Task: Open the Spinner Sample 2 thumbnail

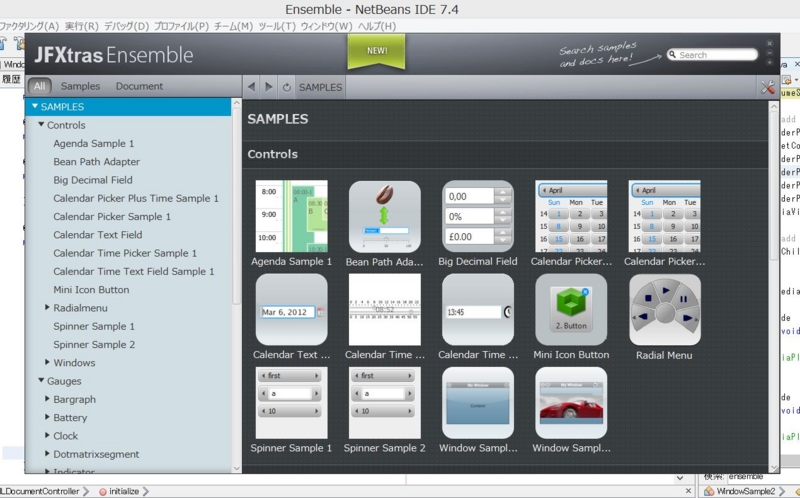Action: (x=385, y=403)
